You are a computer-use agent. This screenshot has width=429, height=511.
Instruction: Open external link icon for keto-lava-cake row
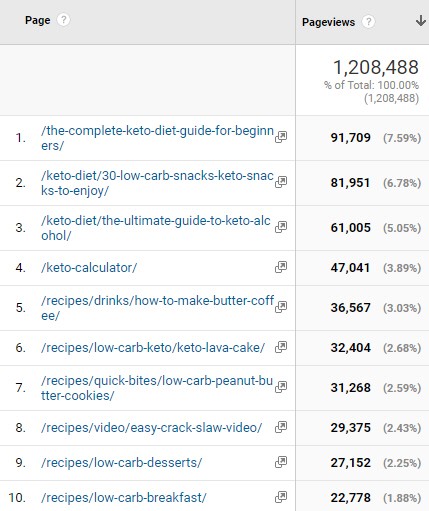tap(281, 347)
